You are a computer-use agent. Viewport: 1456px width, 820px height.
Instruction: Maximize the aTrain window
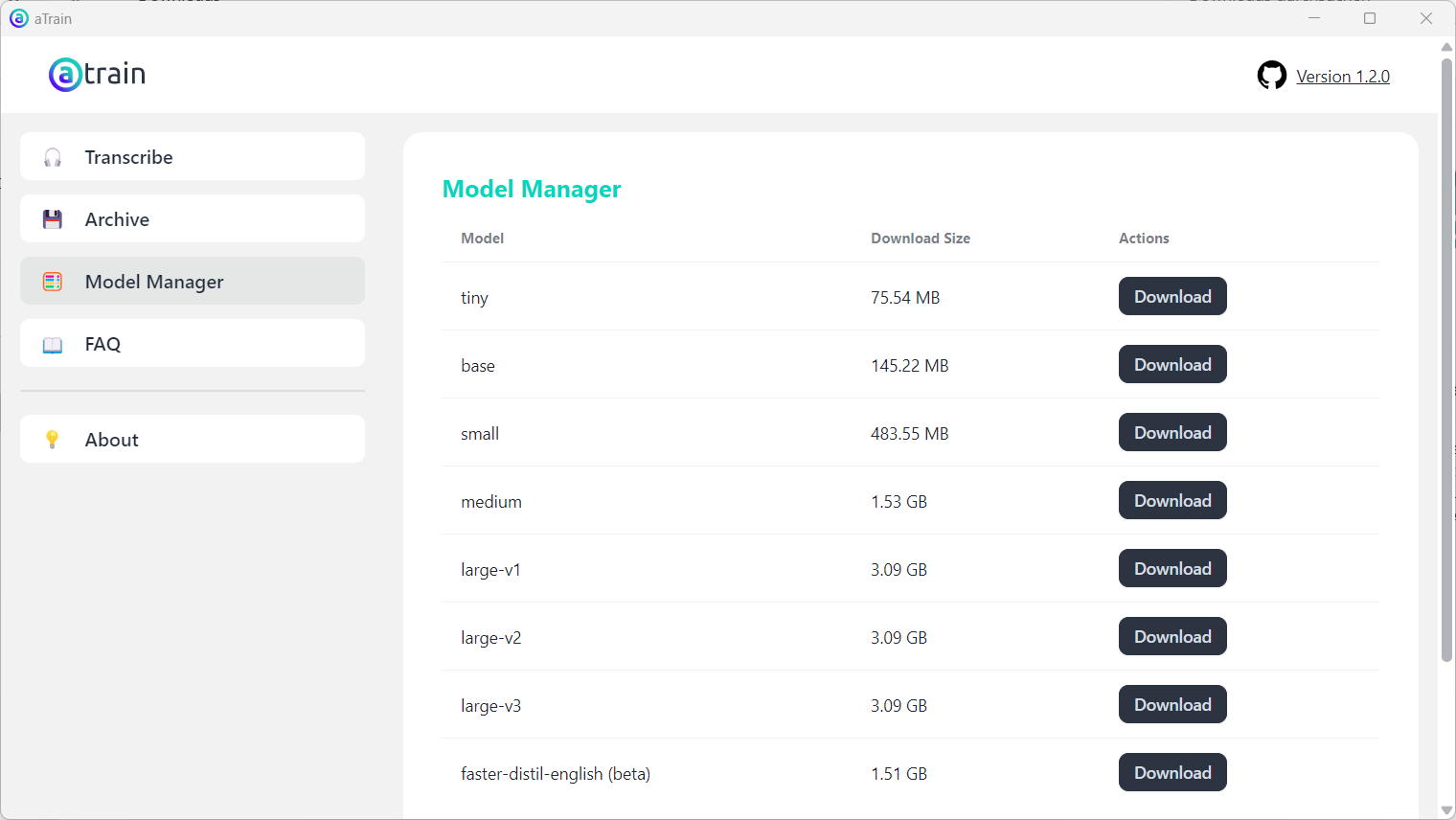point(1370,18)
